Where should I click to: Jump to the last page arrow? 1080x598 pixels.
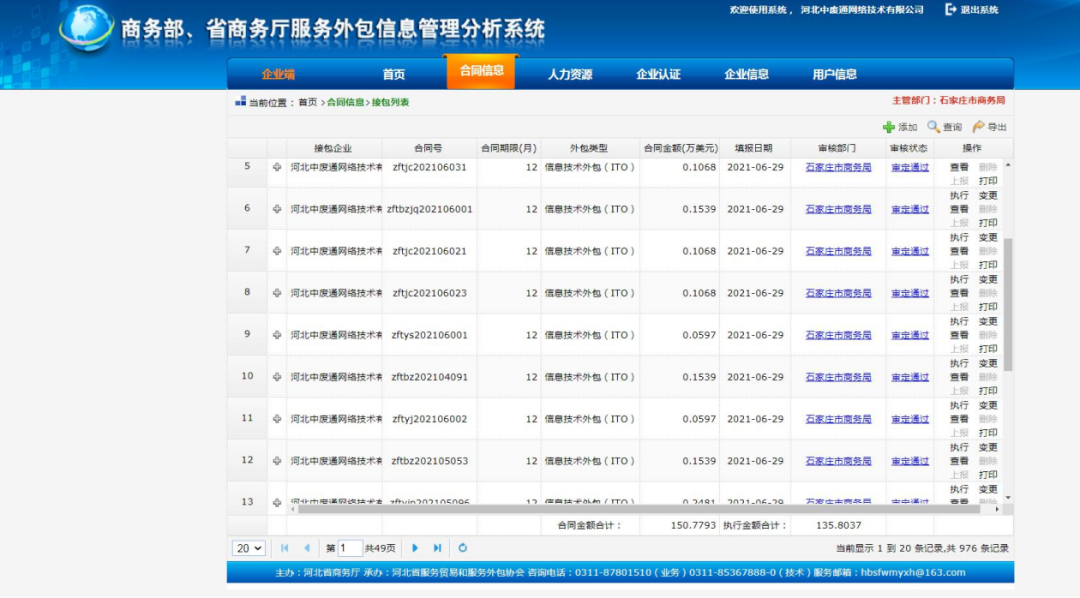click(437, 548)
